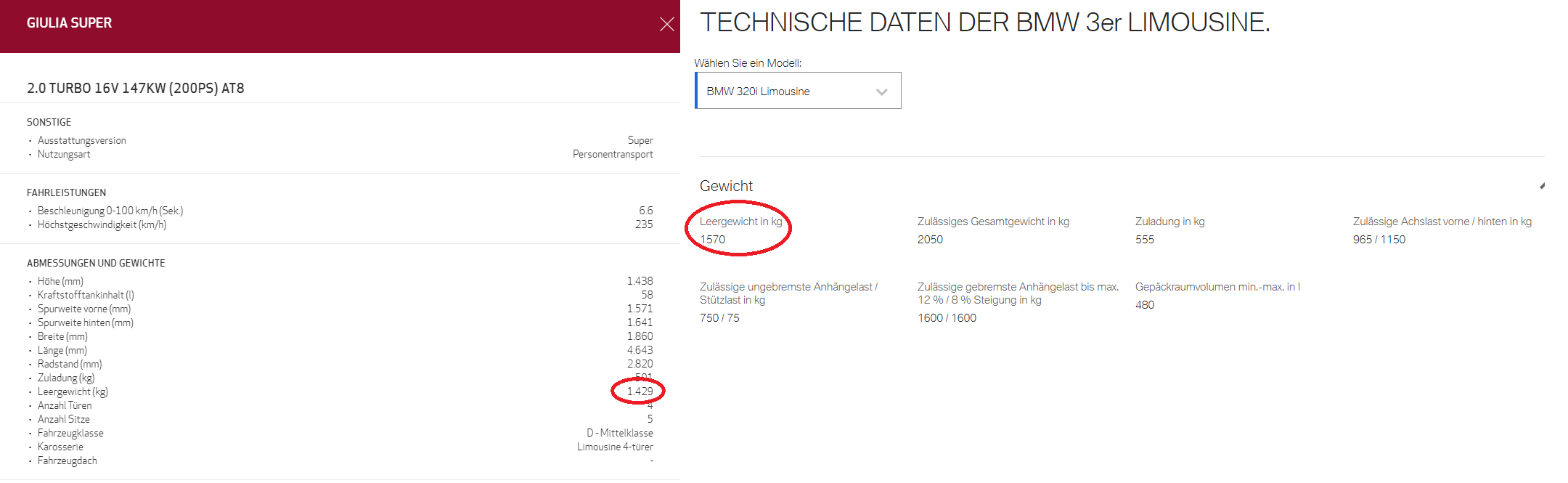Click the Giulia Super header title
The image size is (1568, 483).
[69, 23]
